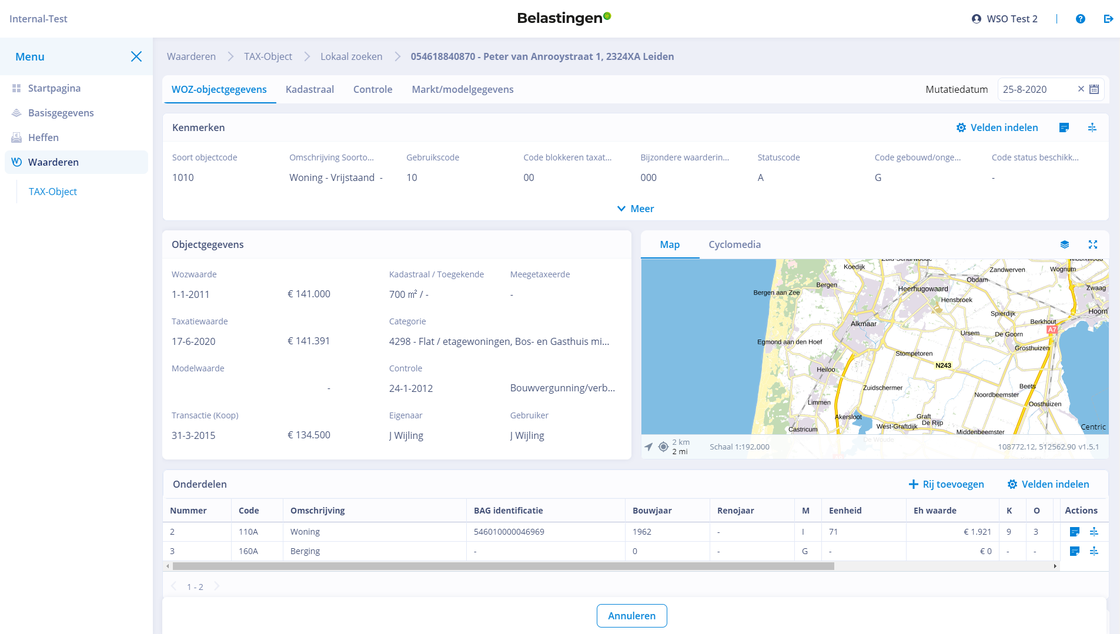Click the Kenmerken layout split icon
Image resolution: width=1120 pixels, height=634 pixels.
point(1091,128)
